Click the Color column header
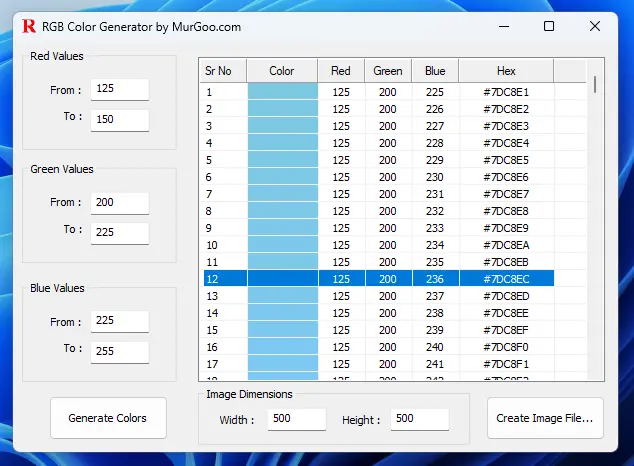Image resolution: width=634 pixels, height=466 pixels. tap(282, 71)
